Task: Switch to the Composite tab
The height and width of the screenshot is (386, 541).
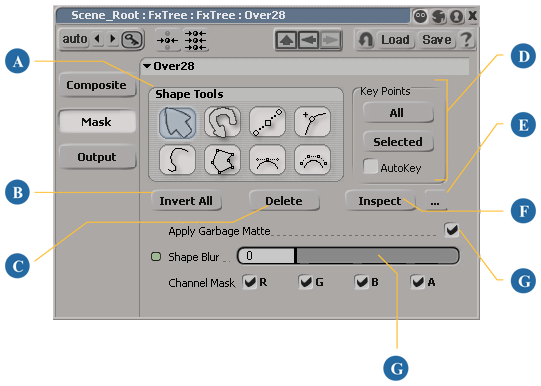Action: [97, 85]
